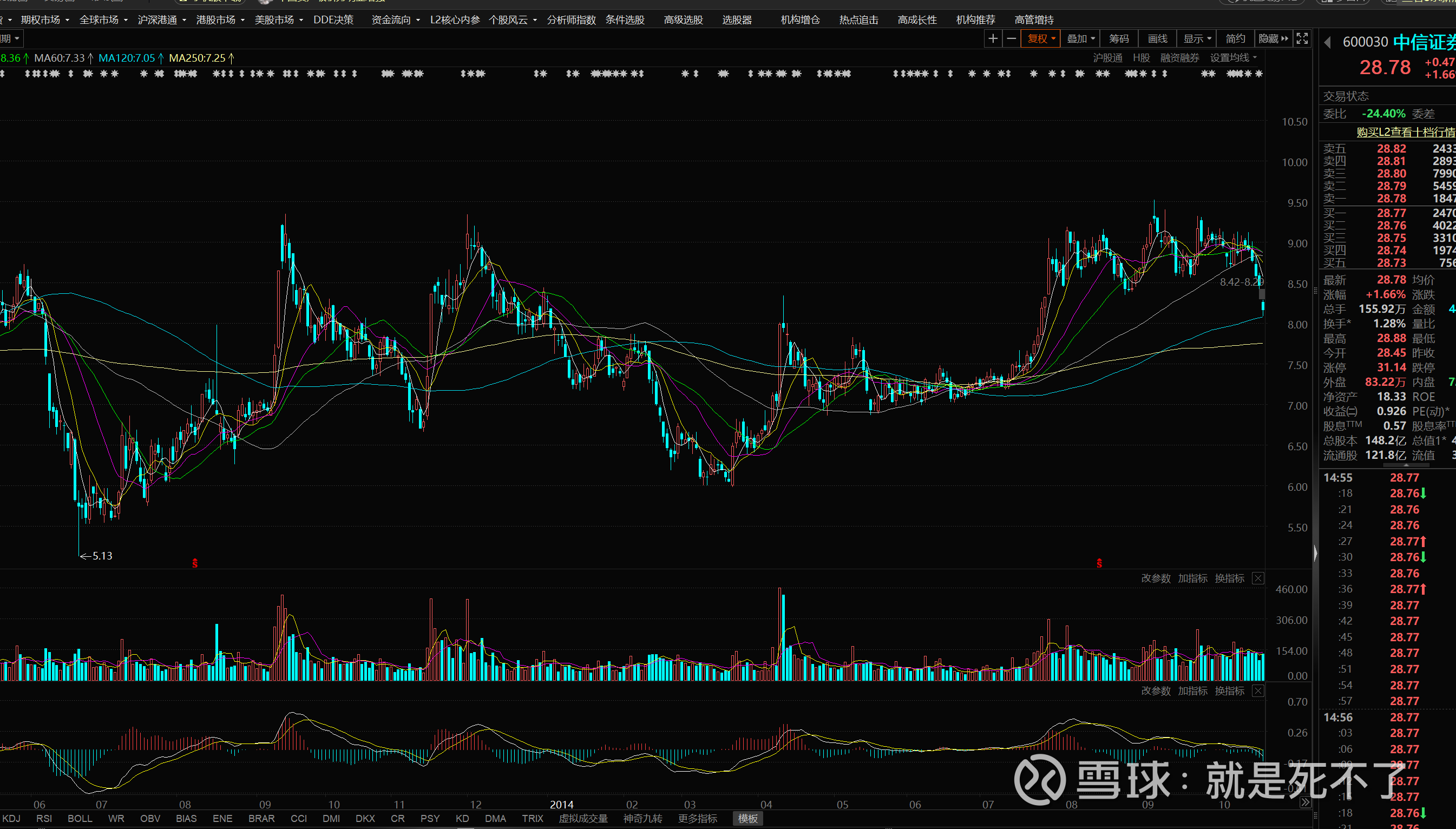Image resolution: width=1456 pixels, height=829 pixels.
Task: Expand the 叠加 overlay dropdown
Action: tap(1080, 39)
